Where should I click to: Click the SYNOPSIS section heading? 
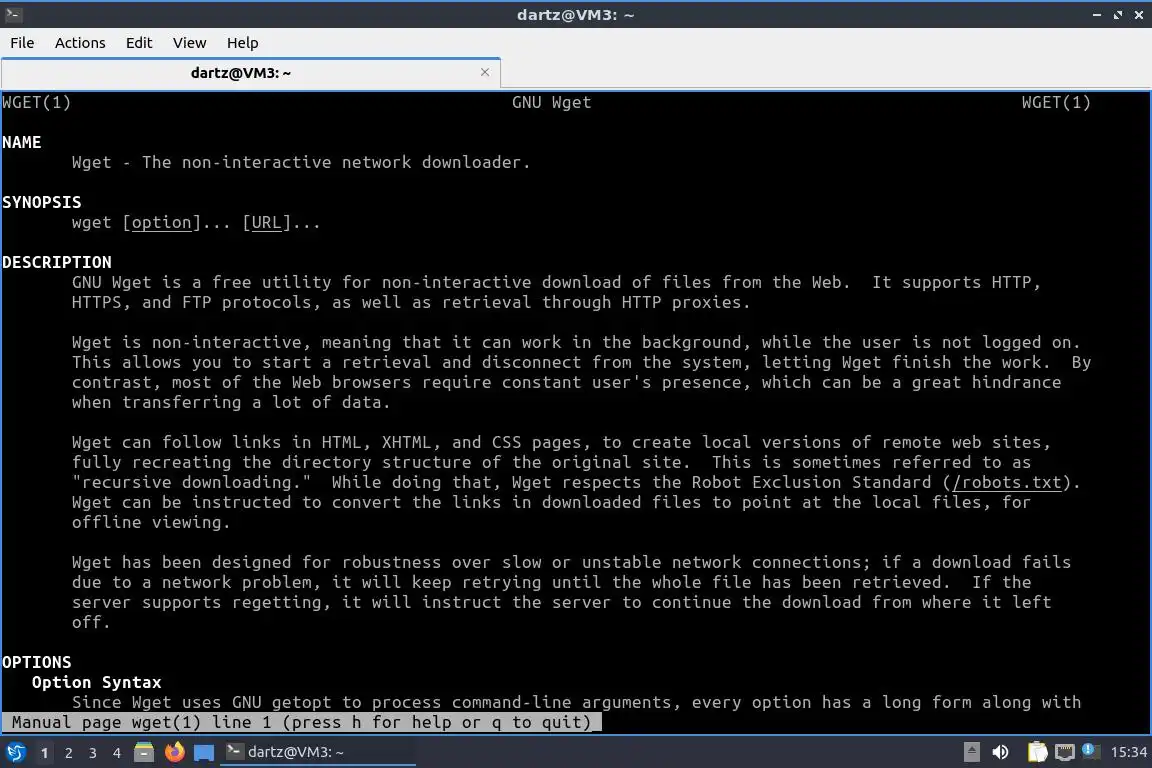[x=42, y=202]
